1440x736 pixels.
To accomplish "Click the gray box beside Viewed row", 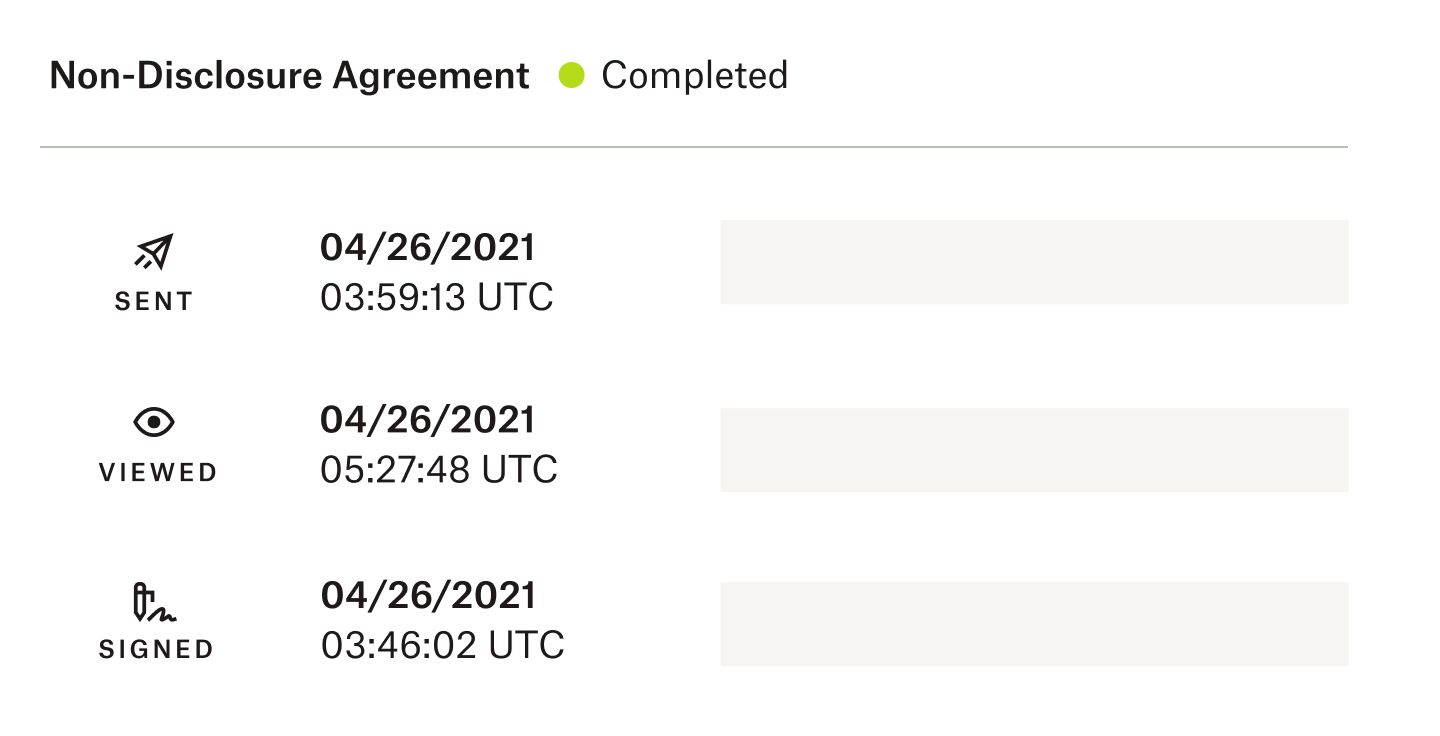I will 1034,450.
